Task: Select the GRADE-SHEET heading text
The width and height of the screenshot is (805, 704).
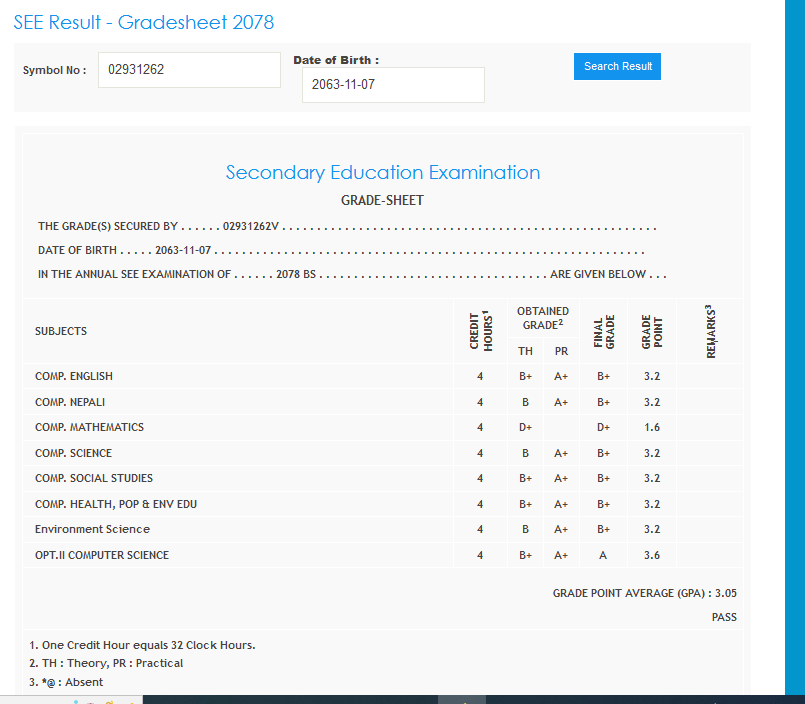Action: (x=382, y=200)
